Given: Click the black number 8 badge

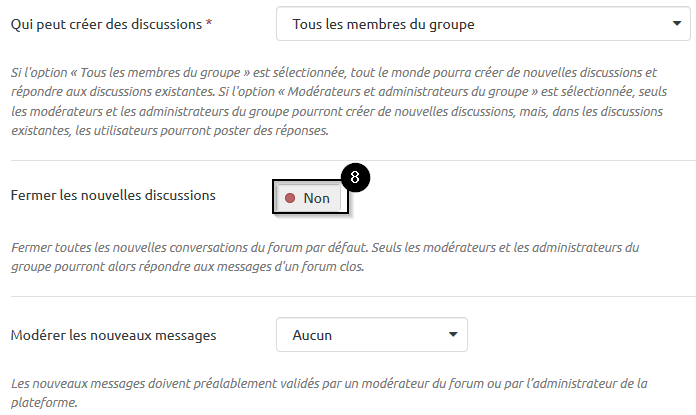Looking at the screenshot, I should click(355, 178).
